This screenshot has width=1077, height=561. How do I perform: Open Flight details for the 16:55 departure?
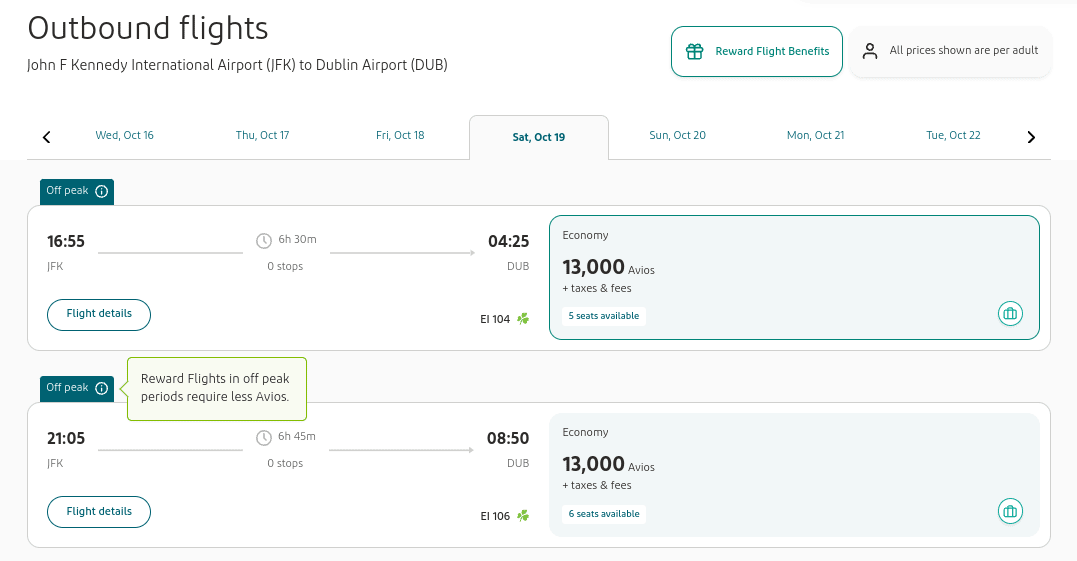coord(99,314)
